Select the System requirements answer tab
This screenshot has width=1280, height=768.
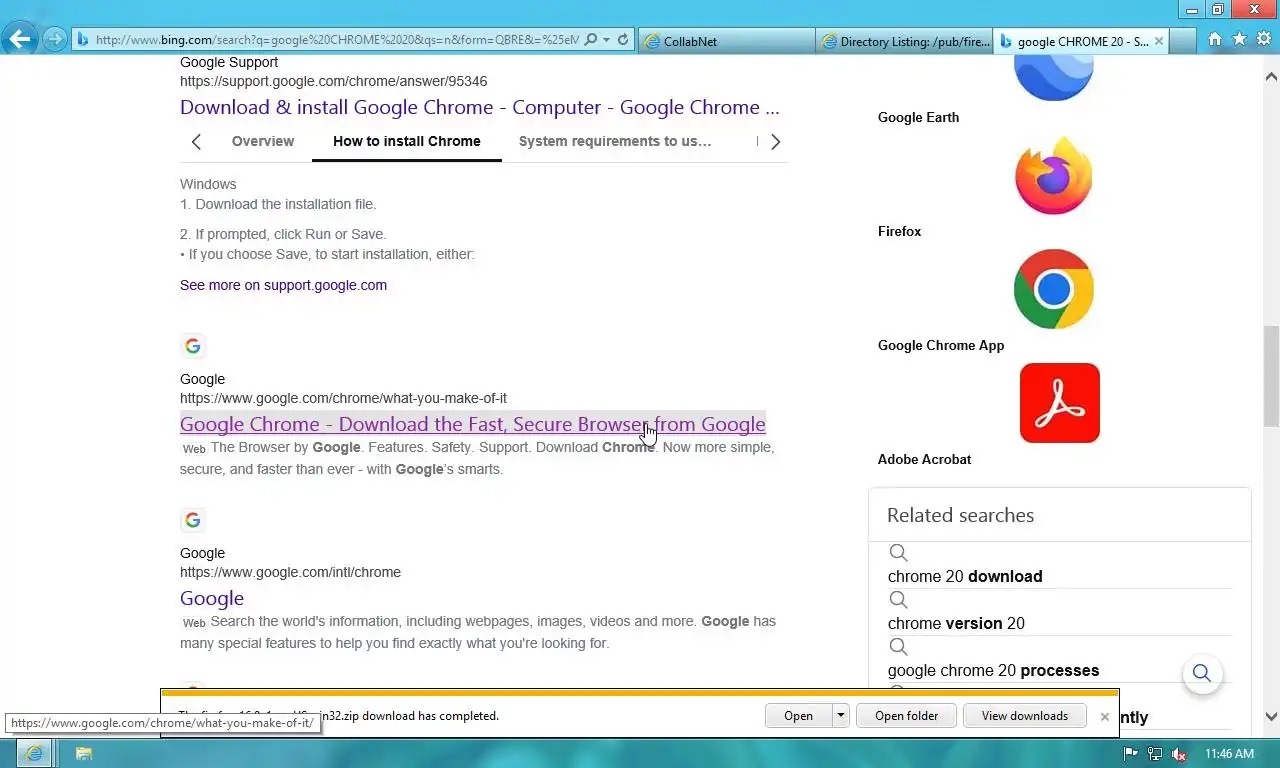click(x=615, y=141)
